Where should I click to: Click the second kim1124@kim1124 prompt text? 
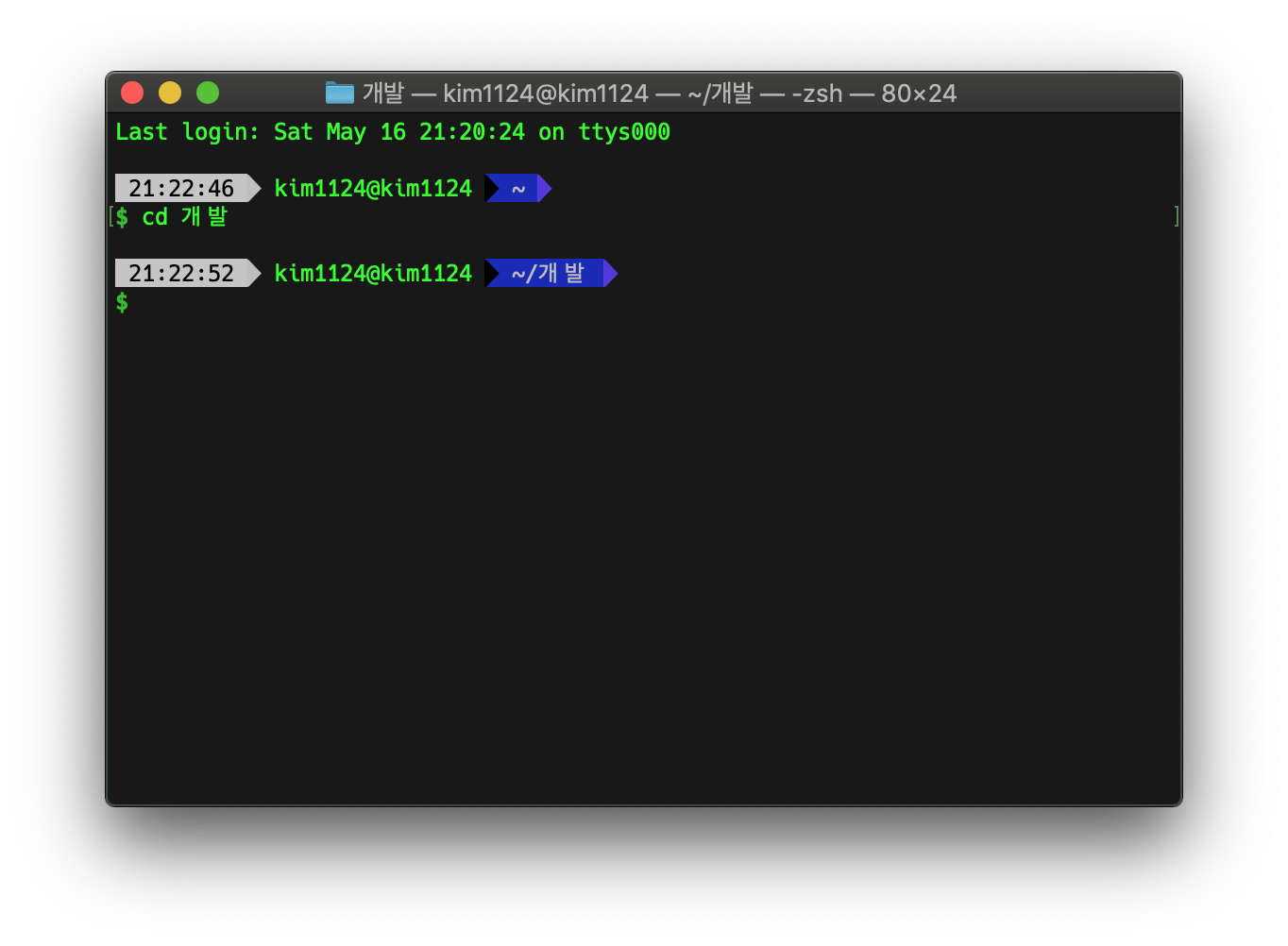tap(373, 273)
